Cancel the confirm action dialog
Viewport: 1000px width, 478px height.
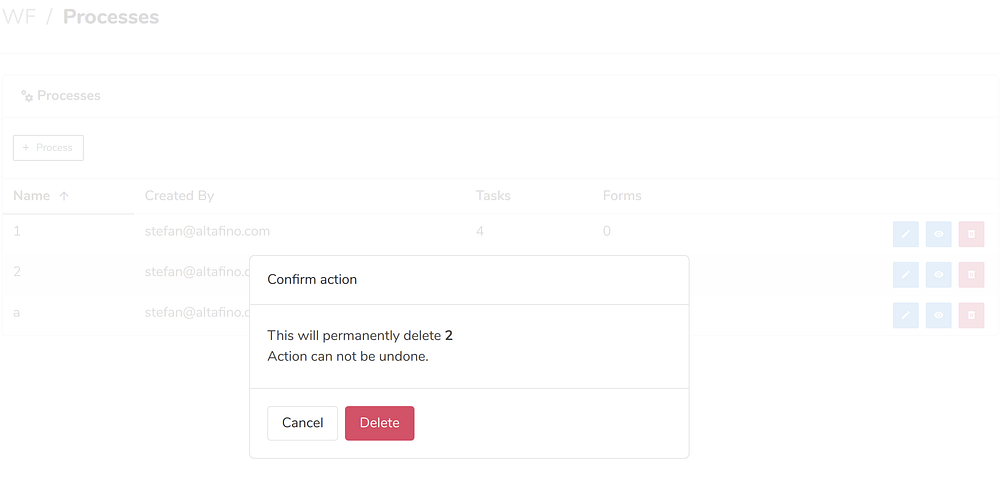tap(302, 423)
